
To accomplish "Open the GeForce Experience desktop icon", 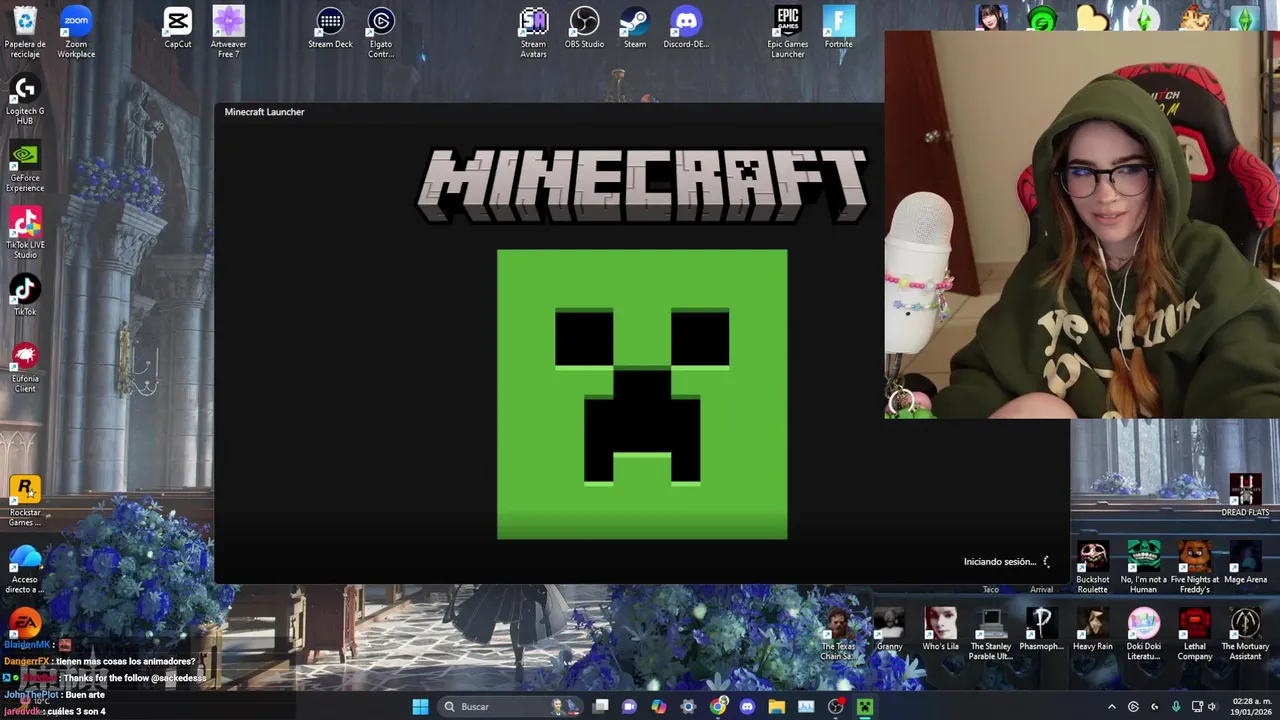I will (25, 165).
